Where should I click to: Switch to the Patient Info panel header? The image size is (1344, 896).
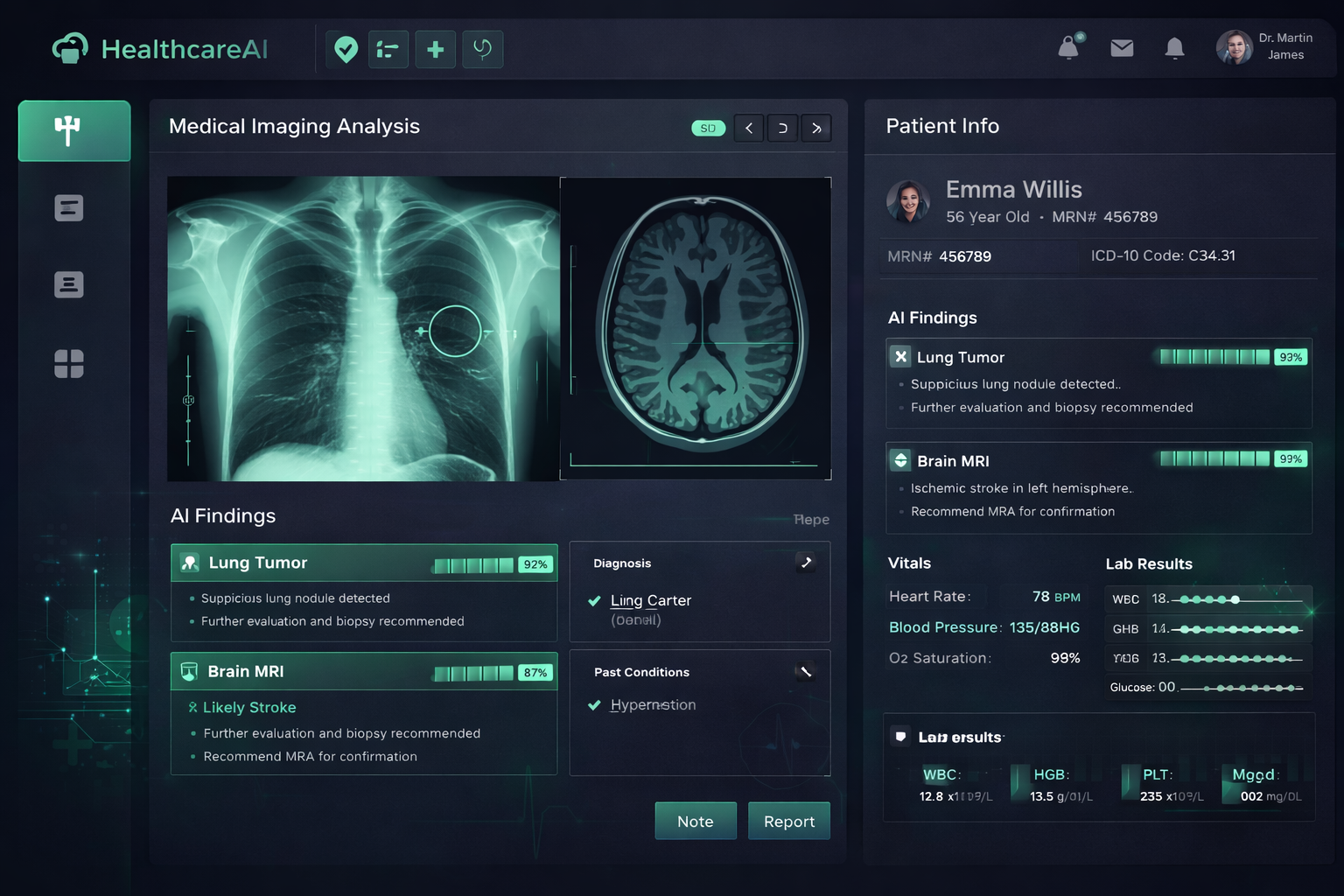[x=942, y=126]
